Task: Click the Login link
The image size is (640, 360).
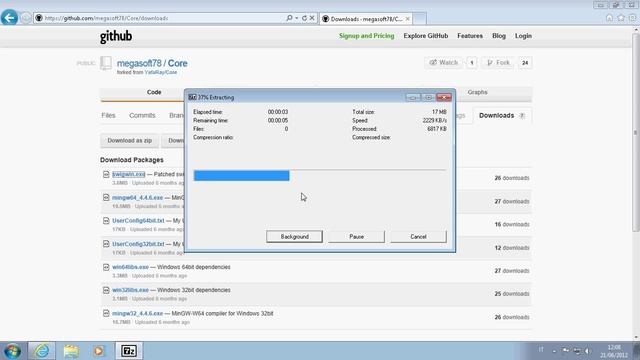Action: (523, 36)
